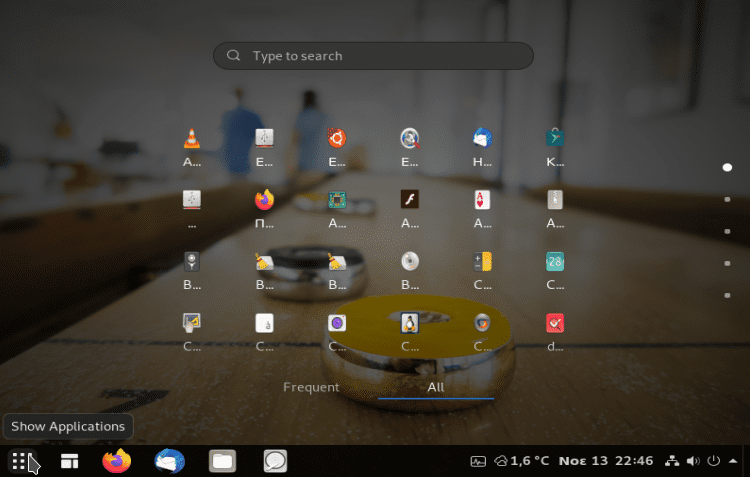Launch Firefox from the bottom taskbar
The height and width of the screenshot is (477, 750).
(x=117, y=461)
